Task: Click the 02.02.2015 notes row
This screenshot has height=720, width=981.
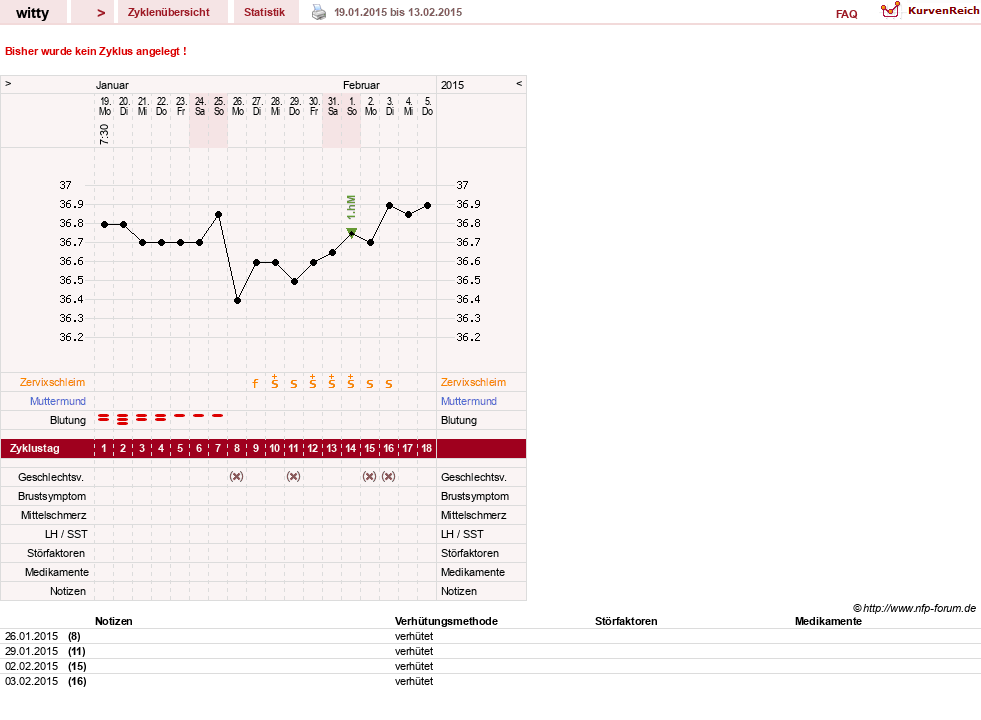Action: pos(490,666)
